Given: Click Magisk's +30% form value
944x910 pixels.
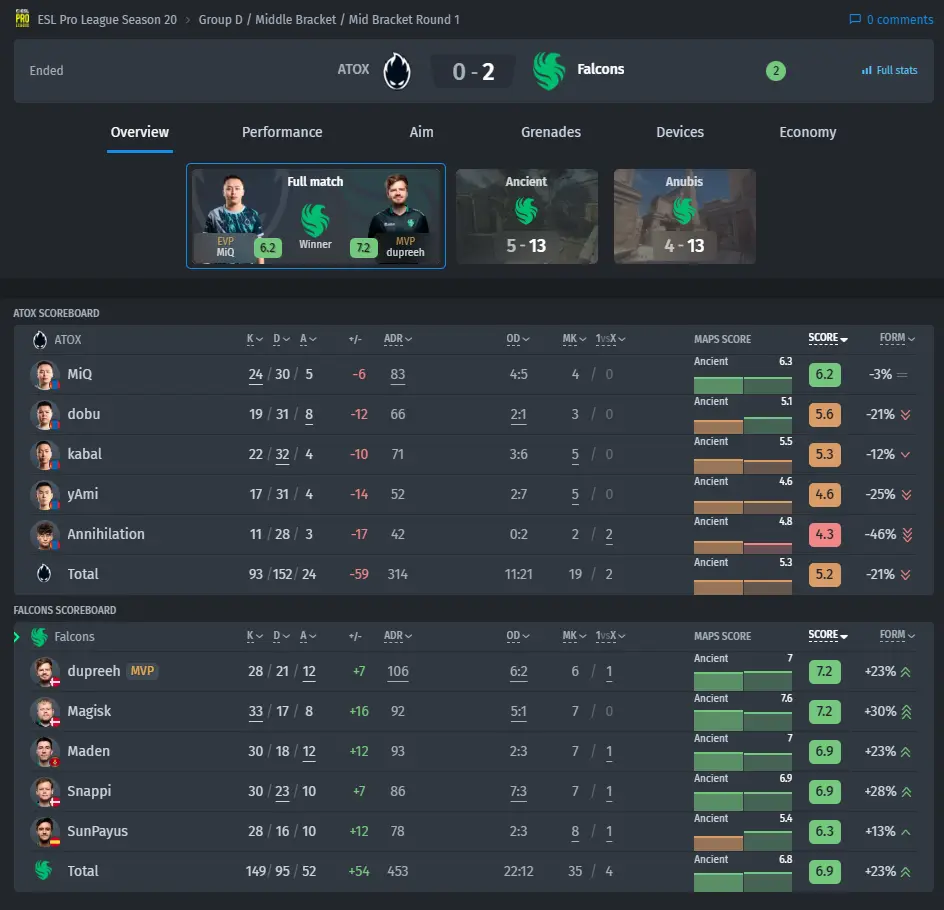Looking at the screenshot, I should [x=880, y=711].
